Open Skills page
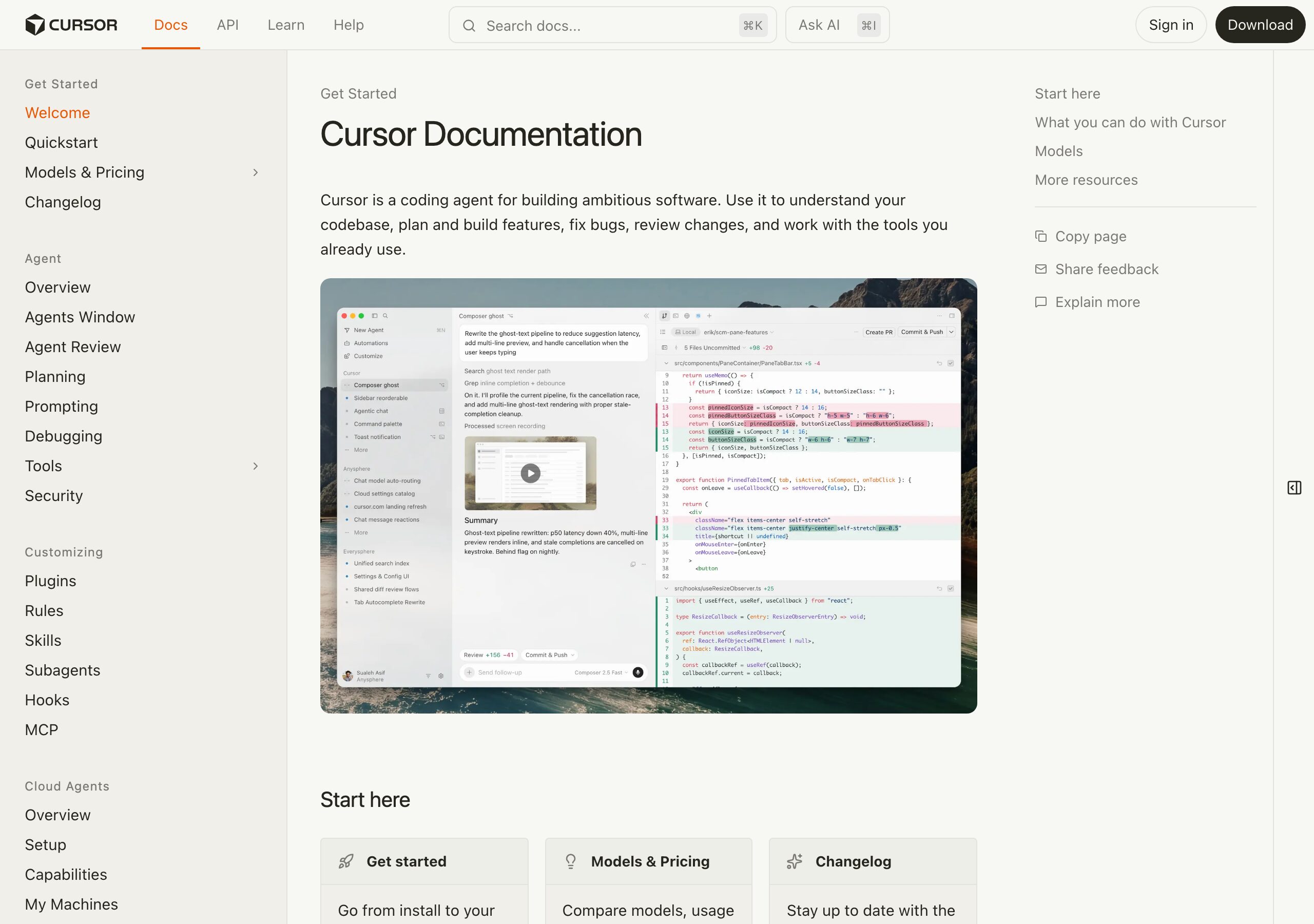 [x=43, y=641]
